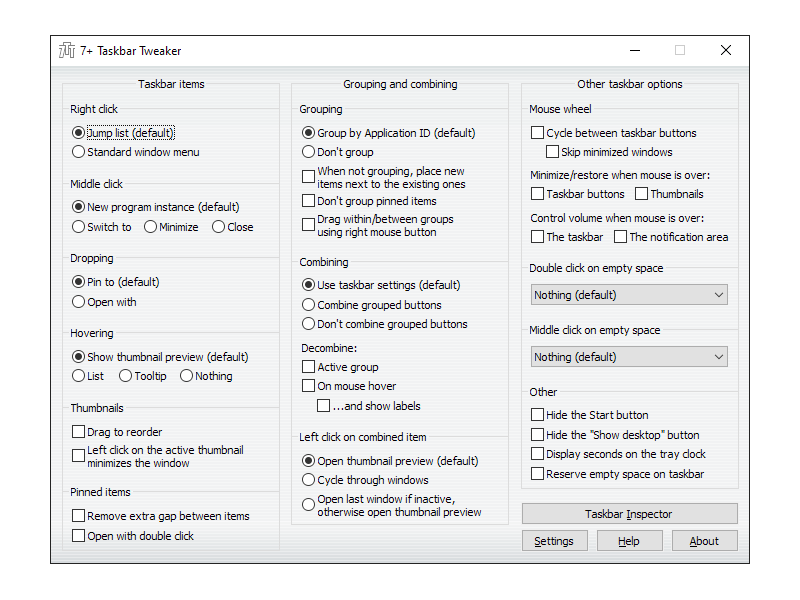This screenshot has height=600, width=800.
Task: Enable Open with double click
Action: pyautogui.click(x=79, y=536)
